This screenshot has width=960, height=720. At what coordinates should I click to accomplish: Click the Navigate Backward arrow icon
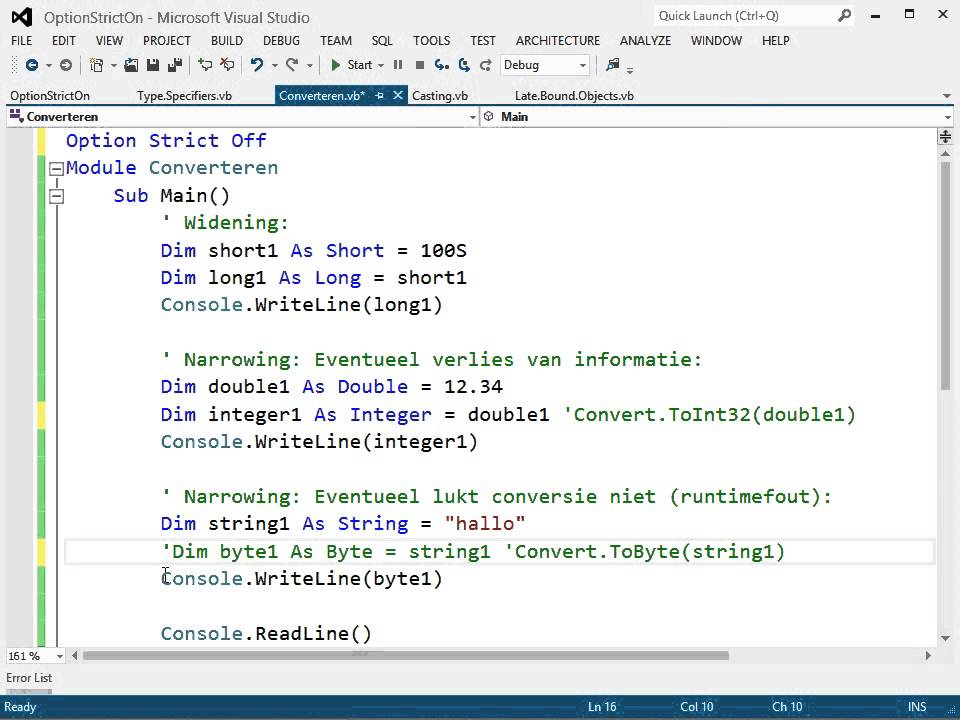click(x=32, y=65)
